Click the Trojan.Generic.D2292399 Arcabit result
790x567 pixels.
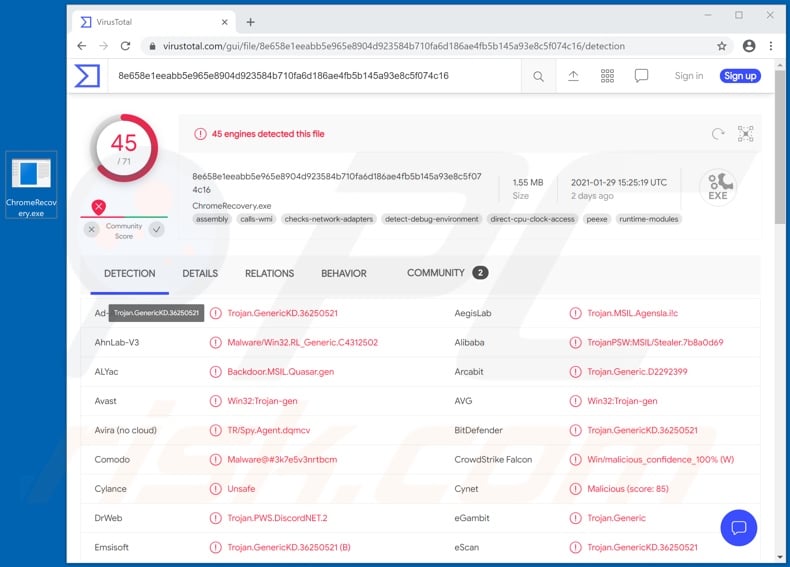click(637, 372)
